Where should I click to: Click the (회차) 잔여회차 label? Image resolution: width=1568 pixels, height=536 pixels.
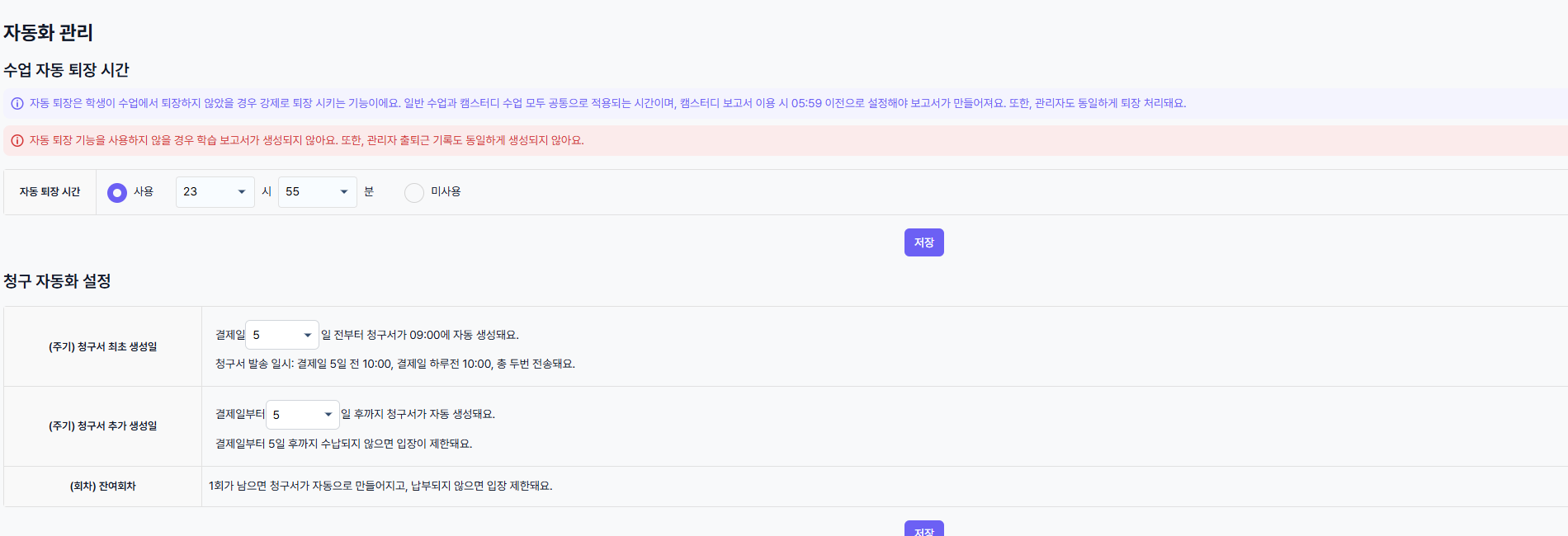(x=102, y=487)
